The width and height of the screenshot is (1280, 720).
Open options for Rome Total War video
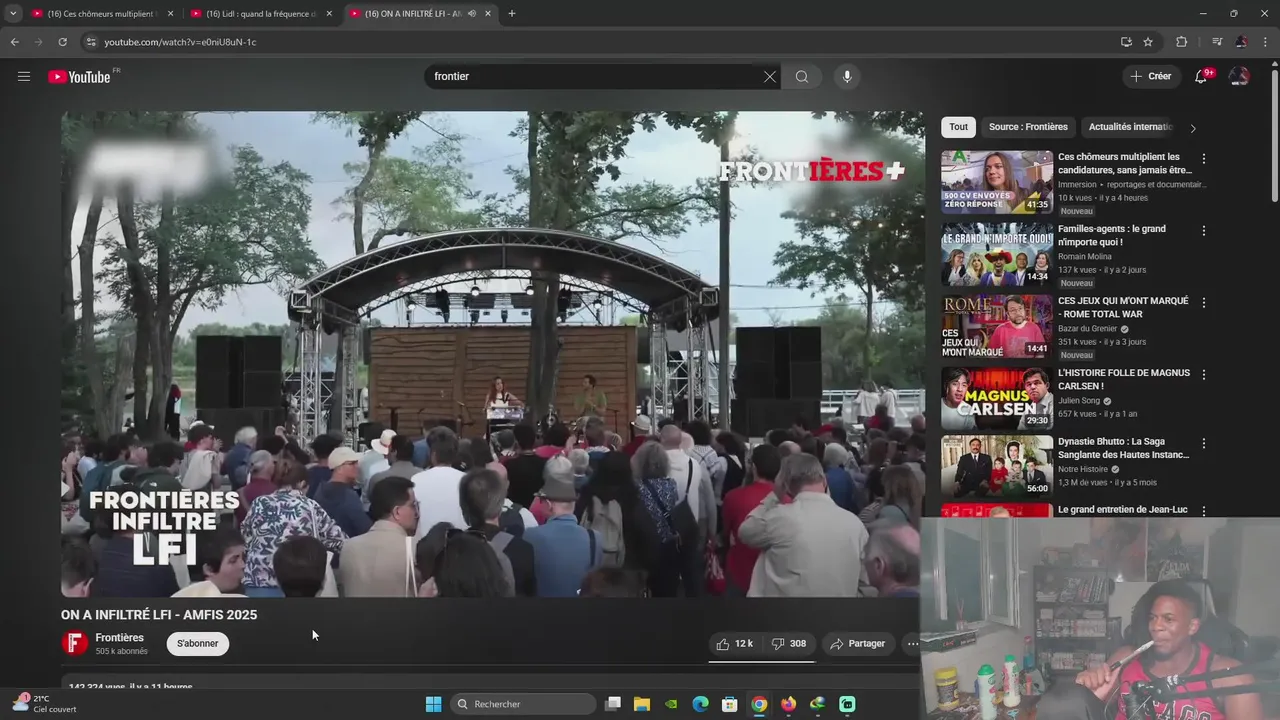point(1204,303)
